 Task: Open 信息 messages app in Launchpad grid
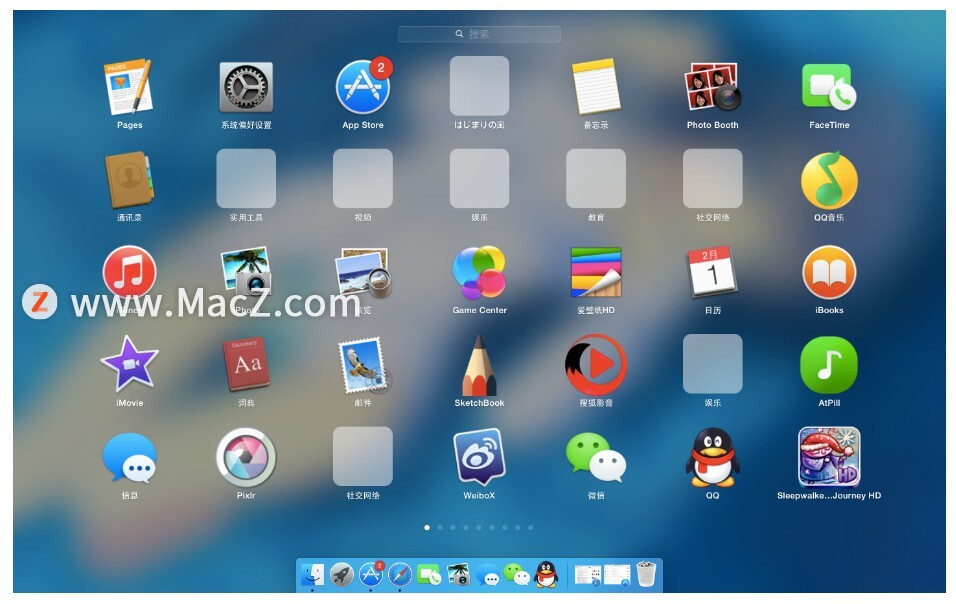129,457
